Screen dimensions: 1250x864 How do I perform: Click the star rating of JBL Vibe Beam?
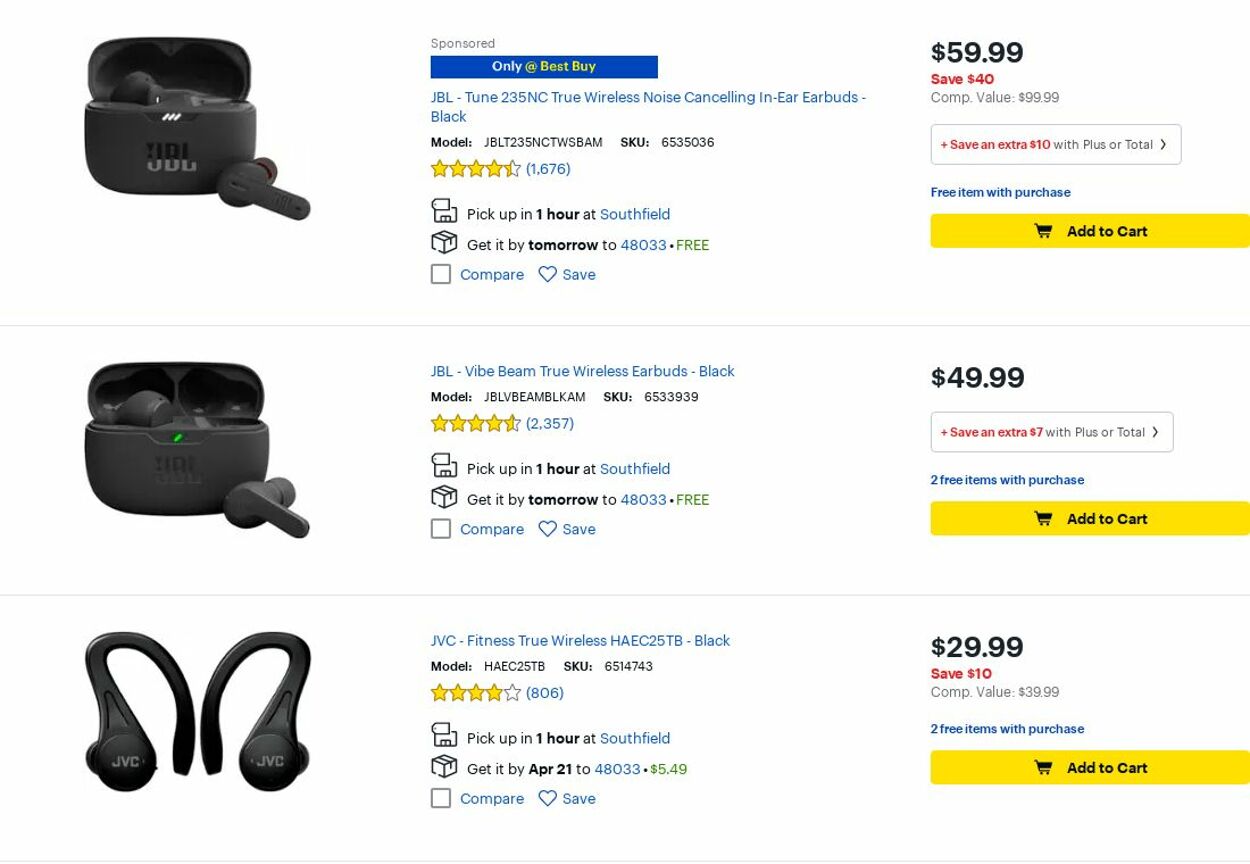tap(476, 424)
